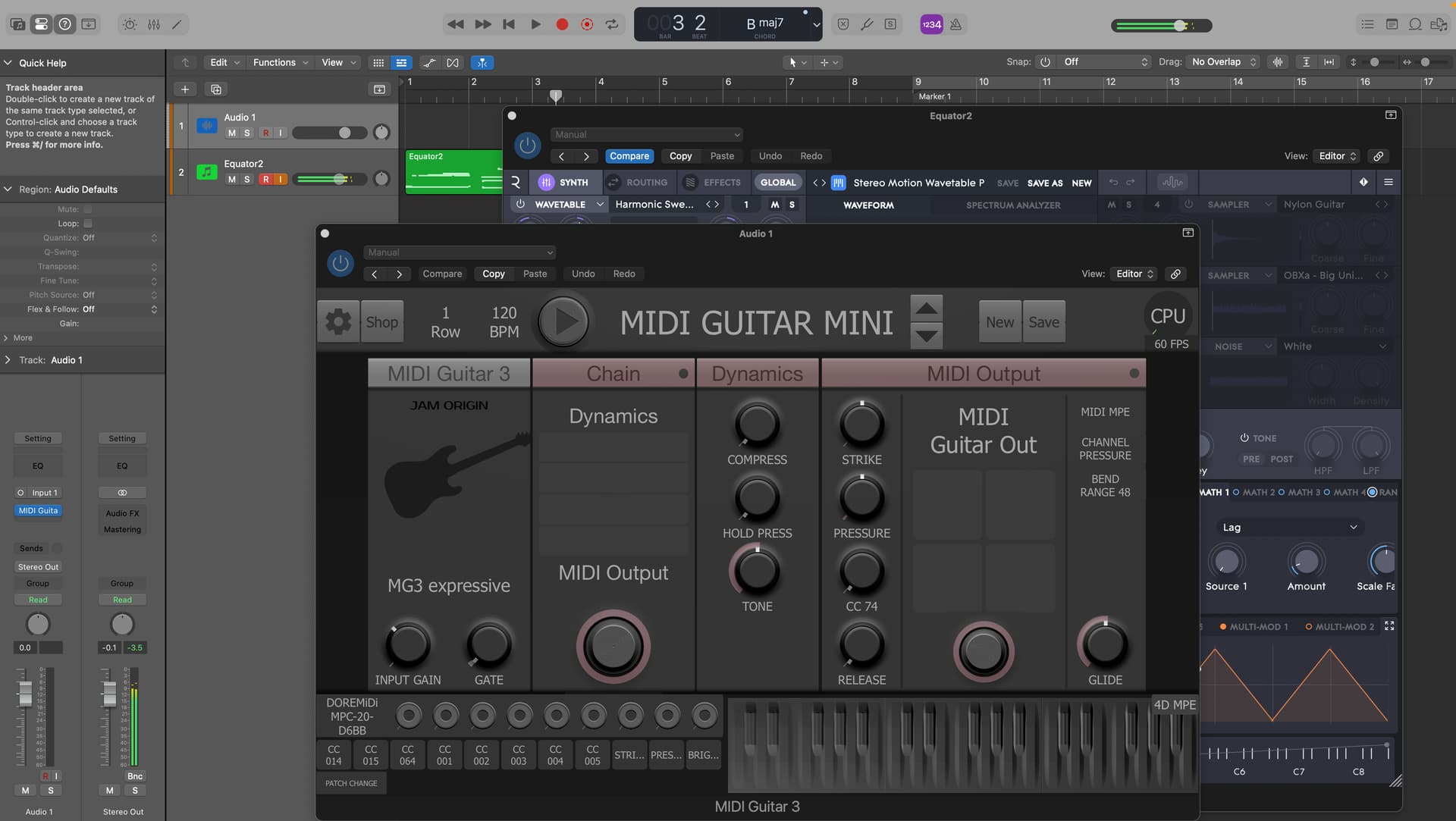Switch to the ROUTING tab in Equator2

click(x=638, y=183)
